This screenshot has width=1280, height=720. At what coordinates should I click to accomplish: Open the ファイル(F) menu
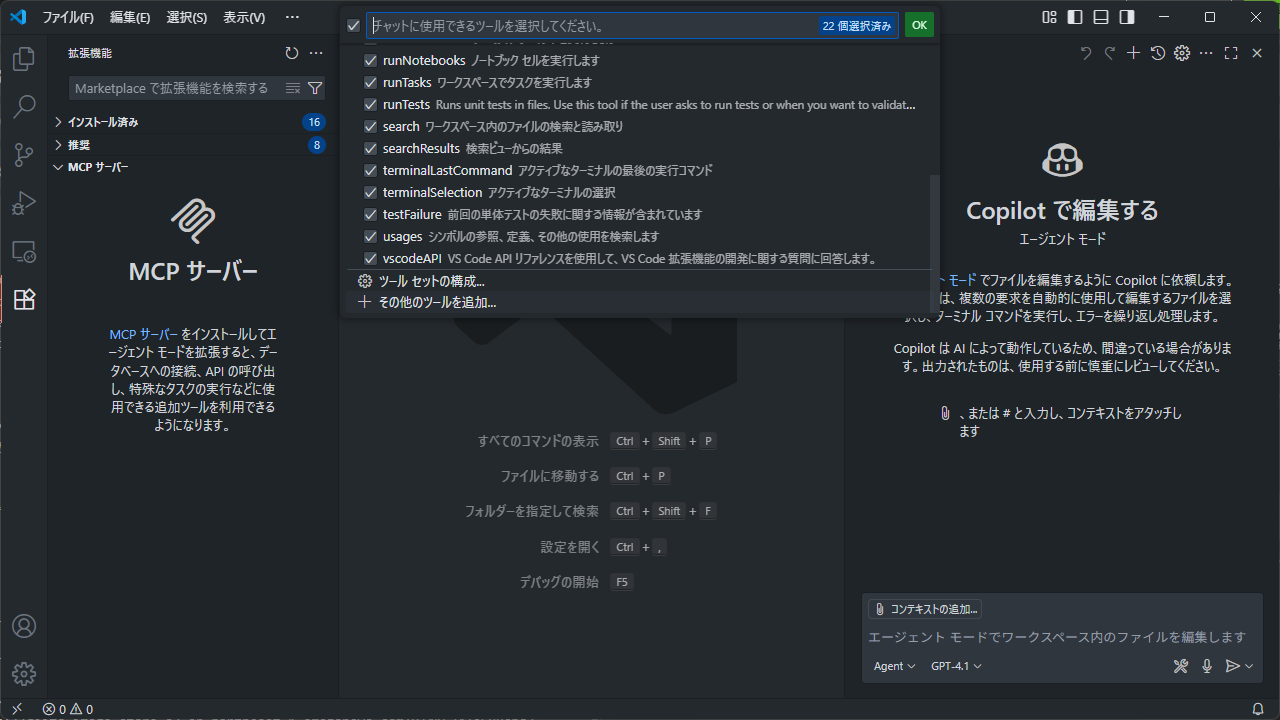pos(68,17)
